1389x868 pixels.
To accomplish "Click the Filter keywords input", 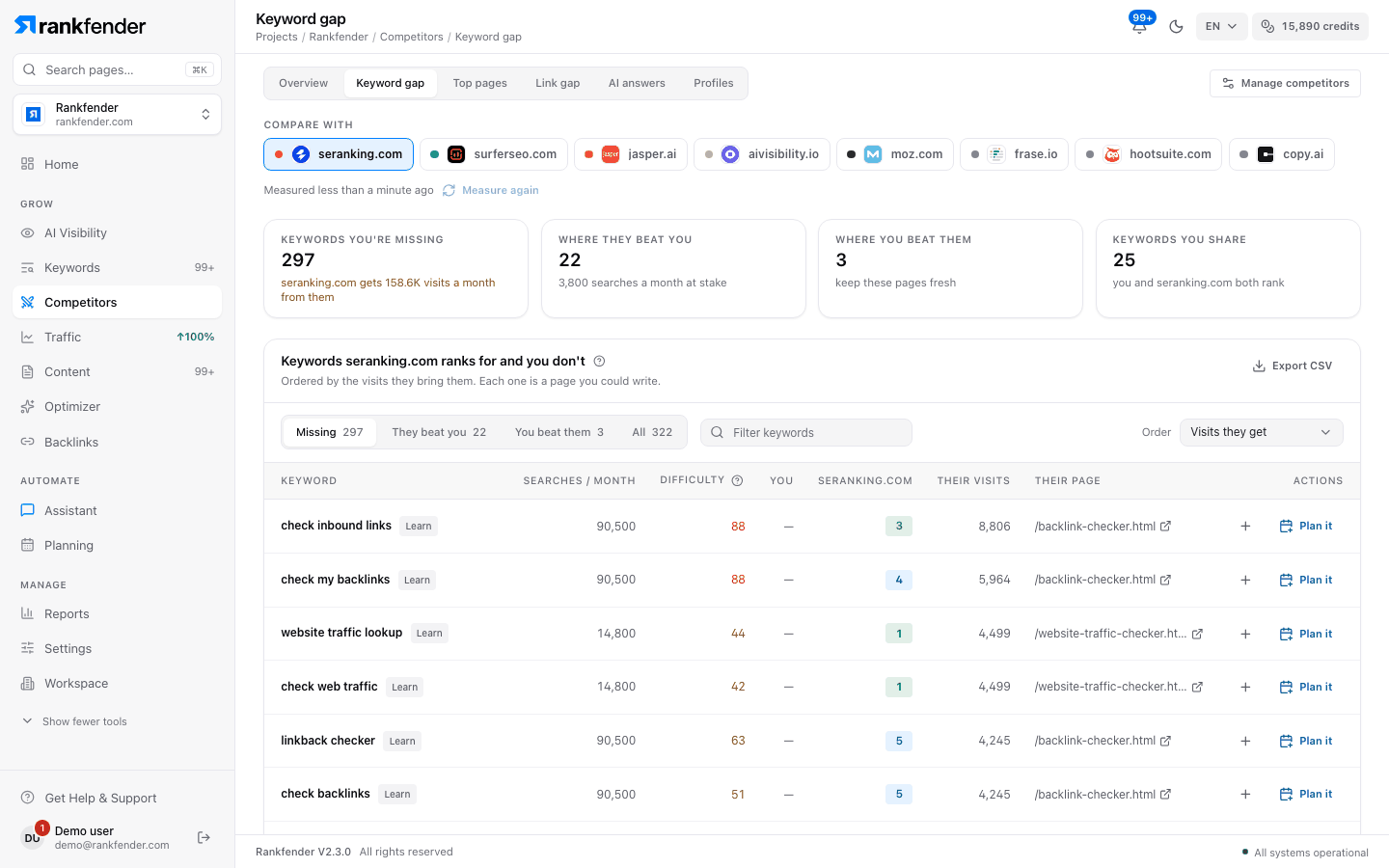I will point(806,432).
